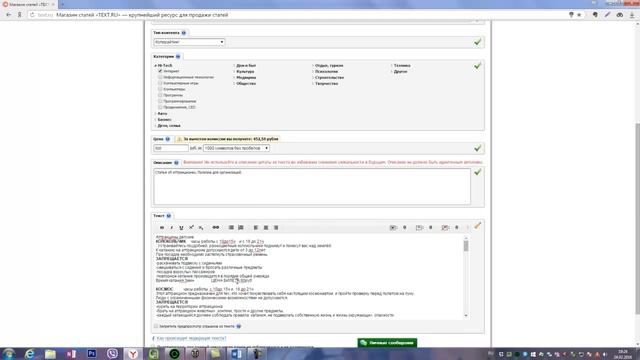Expand the Техника category group
This screenshot has width=640, height=360.
tap(401, 65)
